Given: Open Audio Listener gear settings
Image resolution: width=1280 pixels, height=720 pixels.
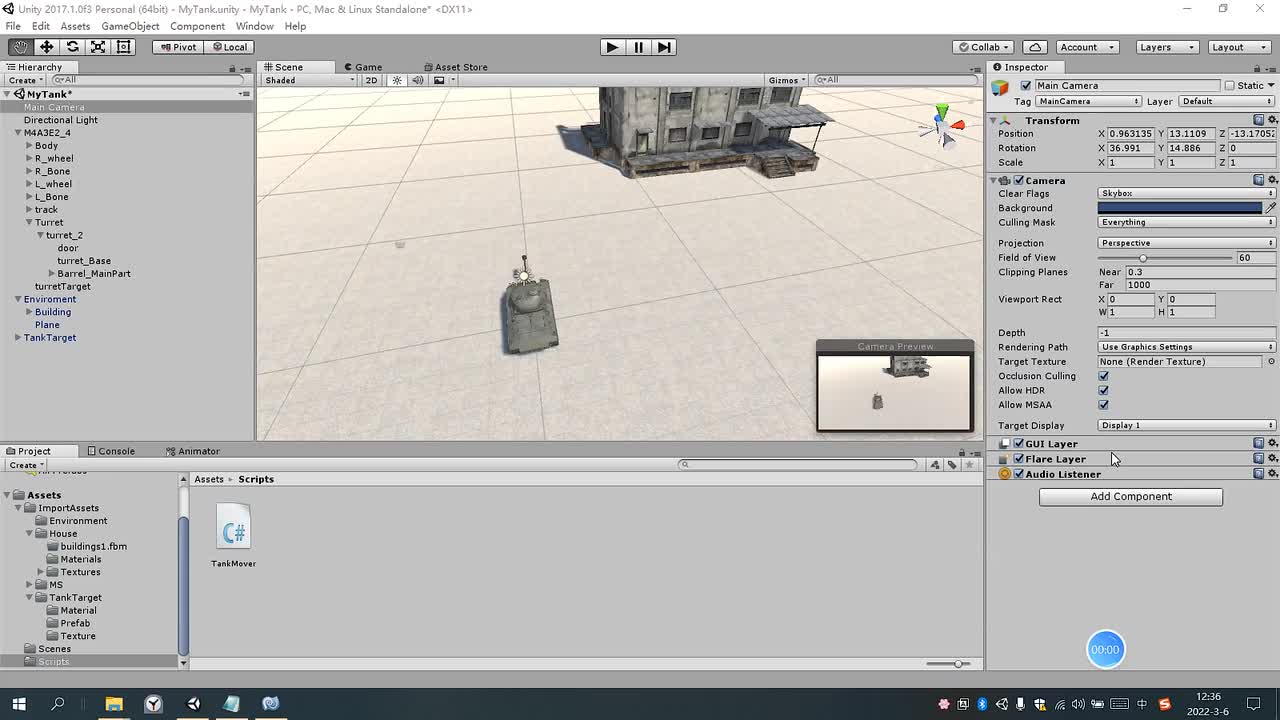Looking at the screenshot, I should [1272, 474].
